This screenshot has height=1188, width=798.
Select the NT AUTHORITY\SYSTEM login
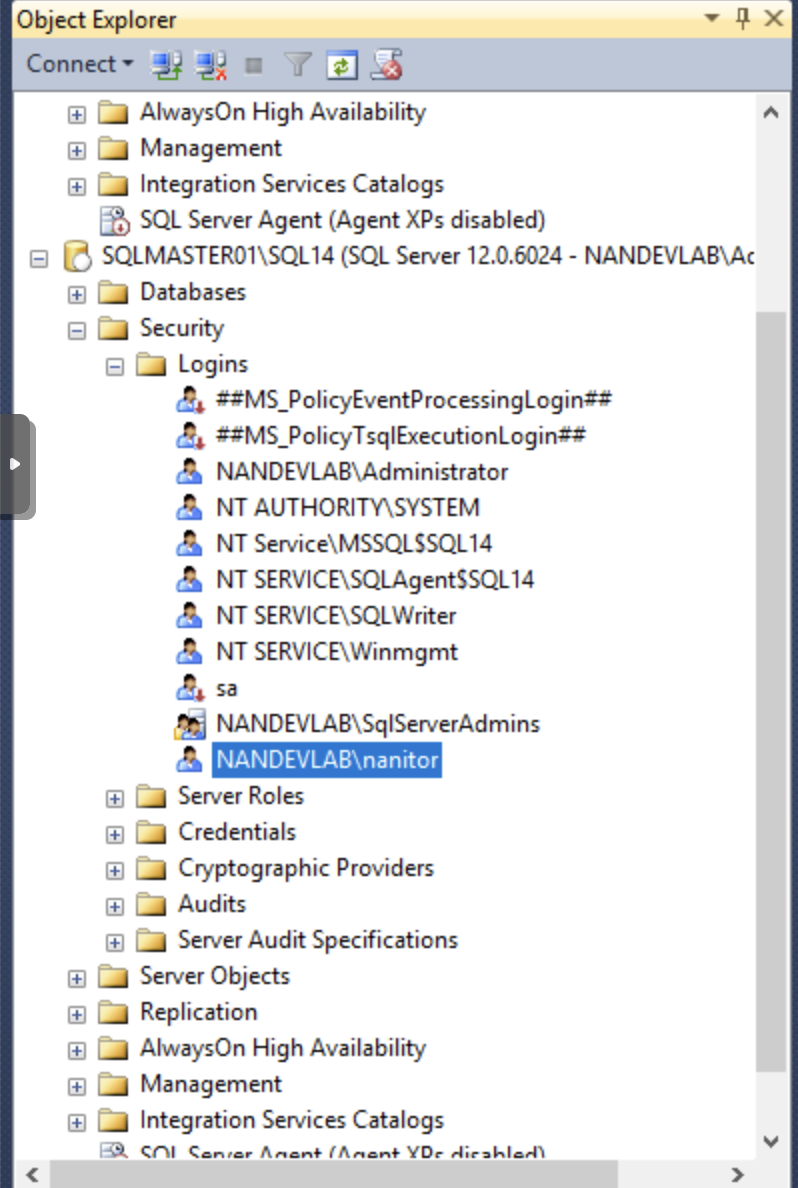pos(347,508)
